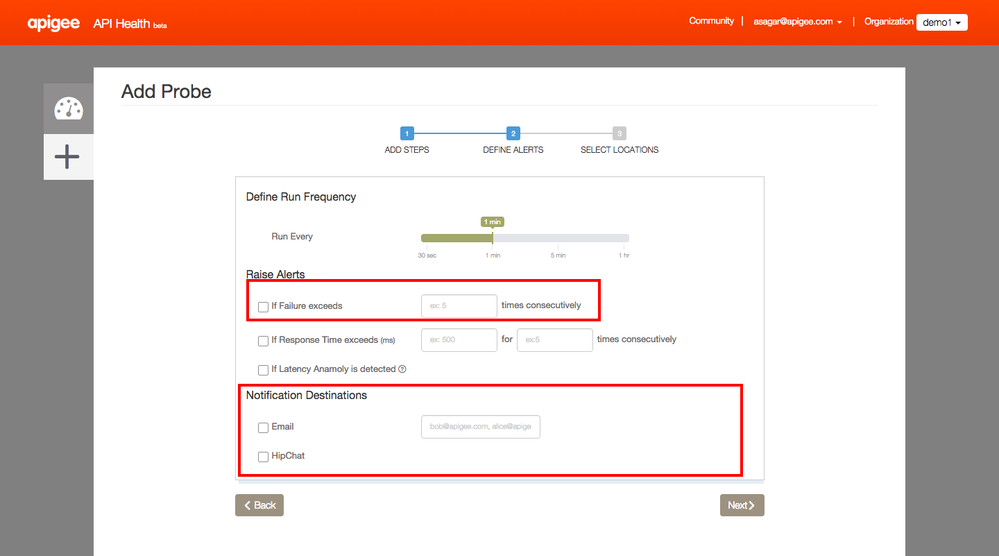
Task: Go to step 1 Add Steps
Action: (x=406, y=133)
